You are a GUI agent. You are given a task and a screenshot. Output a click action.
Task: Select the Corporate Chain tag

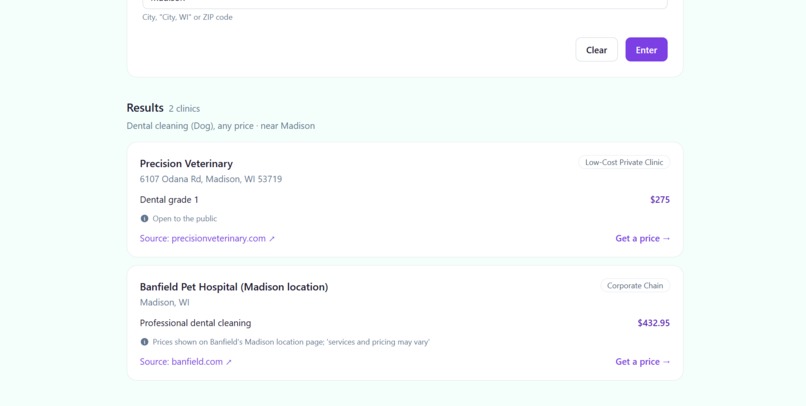coord(635,286)
